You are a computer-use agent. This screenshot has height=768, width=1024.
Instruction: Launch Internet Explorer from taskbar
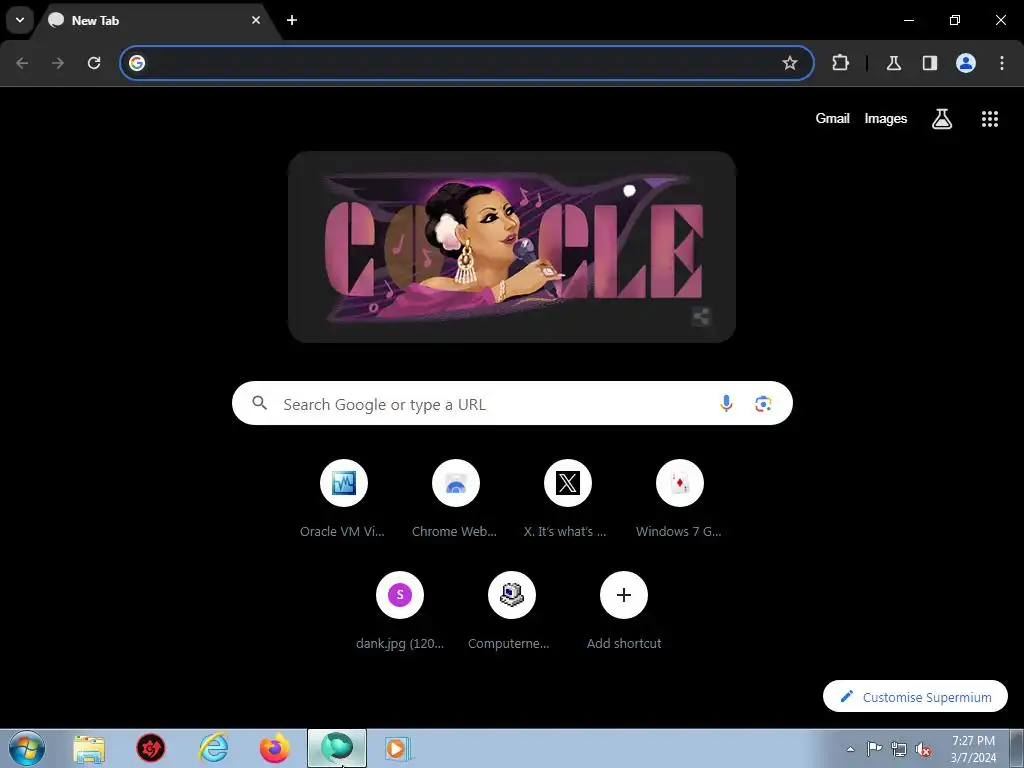point(214,748)
